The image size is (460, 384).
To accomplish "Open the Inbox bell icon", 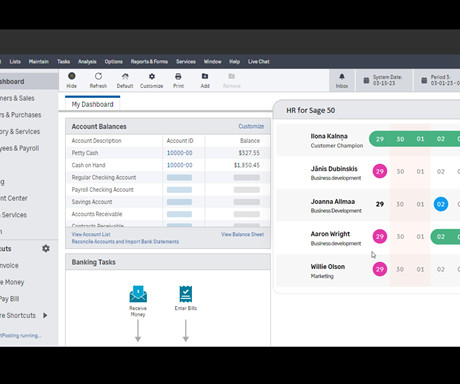I will (342, 77).
